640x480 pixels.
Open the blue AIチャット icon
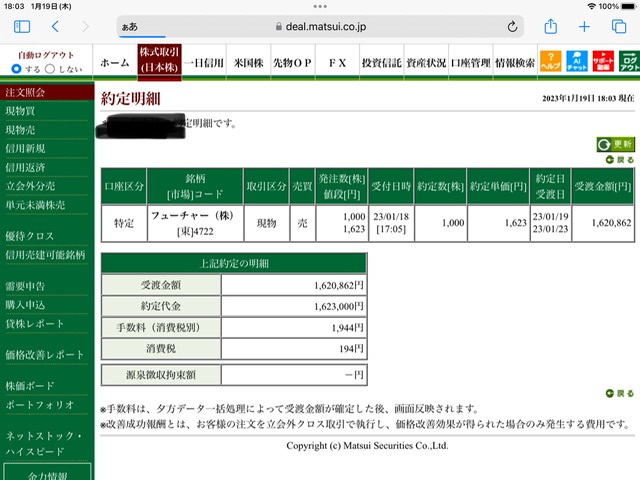click(x=577, y=61)
